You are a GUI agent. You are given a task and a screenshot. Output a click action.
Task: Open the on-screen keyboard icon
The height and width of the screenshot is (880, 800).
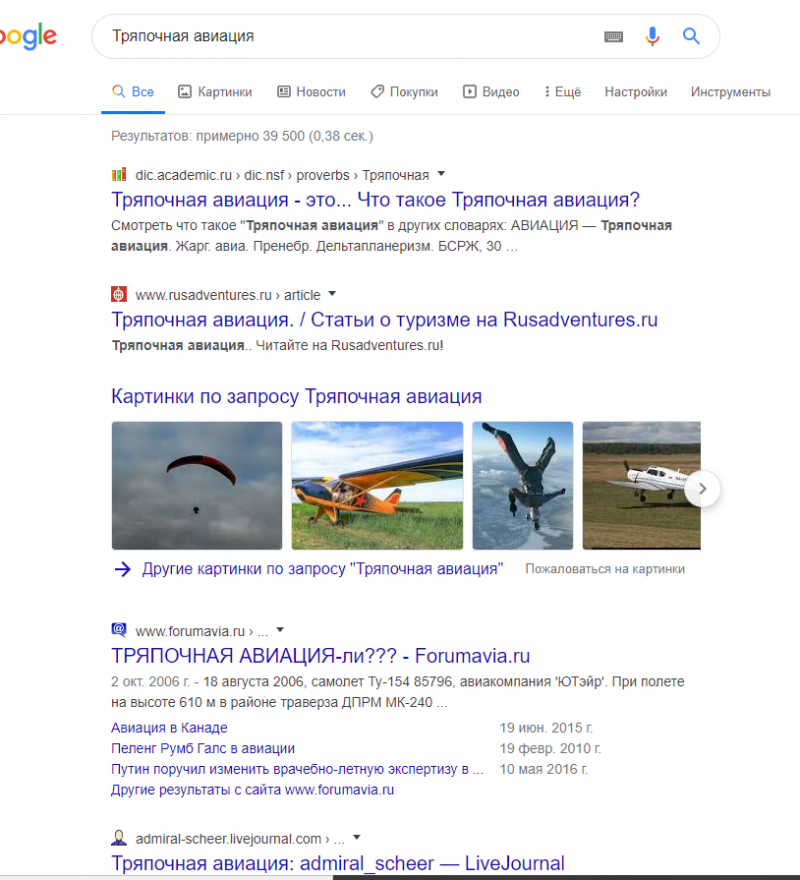pyautogui.click(x=613, y=37)
